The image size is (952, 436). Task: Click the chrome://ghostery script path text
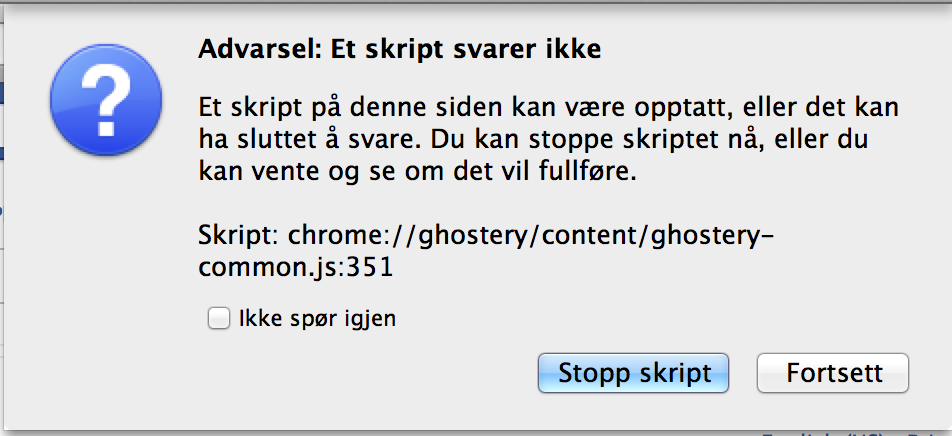[x=486, y=251]
